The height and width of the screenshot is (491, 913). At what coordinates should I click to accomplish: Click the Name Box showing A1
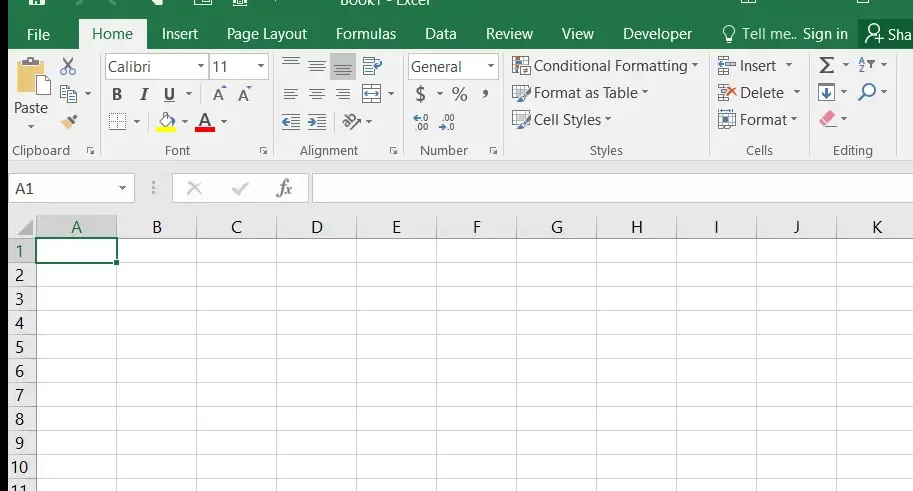[x=62, y=188]
